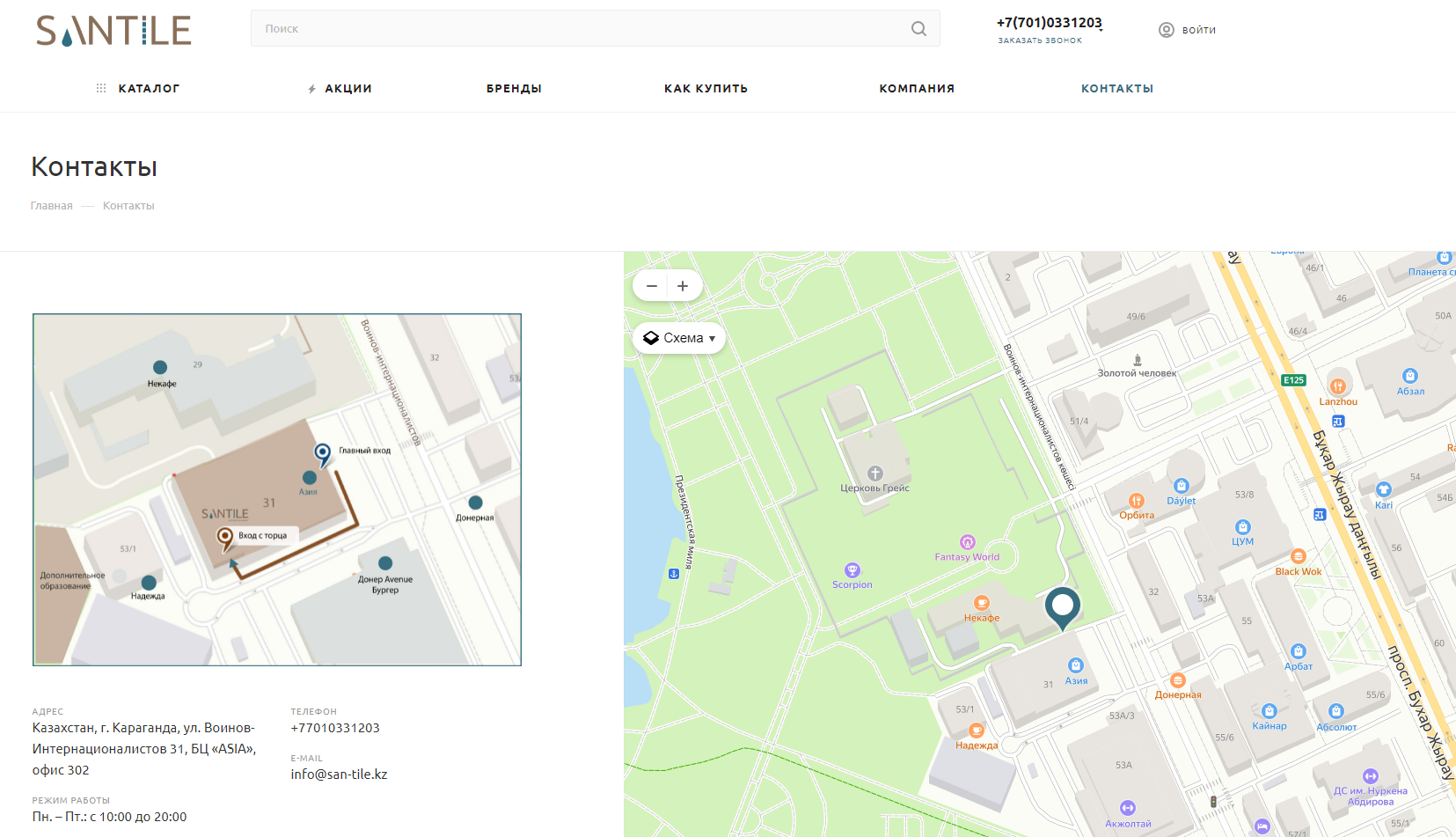The width and height of the screenshot is (1456, 837).
Task: Focus the Поиск search field
Action: point(595,28)
